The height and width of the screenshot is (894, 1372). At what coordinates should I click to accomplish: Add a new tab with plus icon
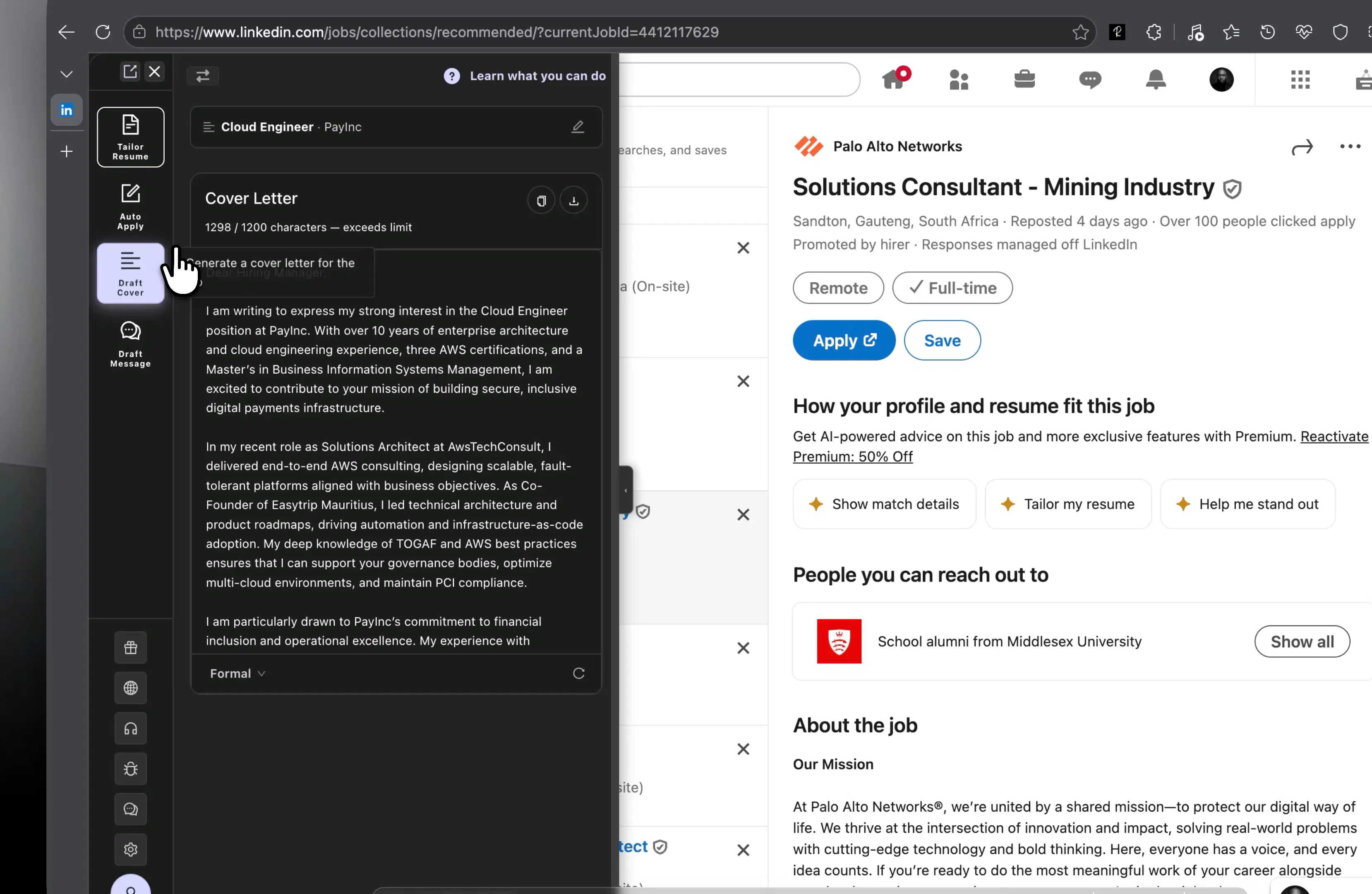pos(66,152)
